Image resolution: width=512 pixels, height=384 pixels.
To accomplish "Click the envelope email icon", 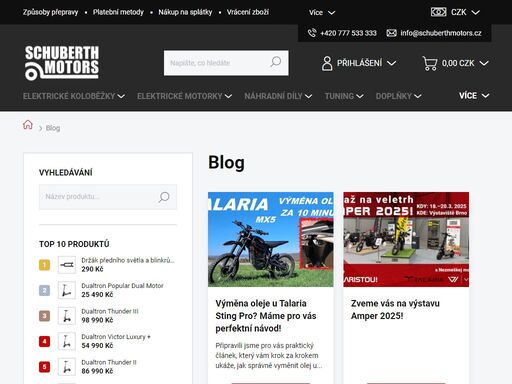I will point(391,33).
